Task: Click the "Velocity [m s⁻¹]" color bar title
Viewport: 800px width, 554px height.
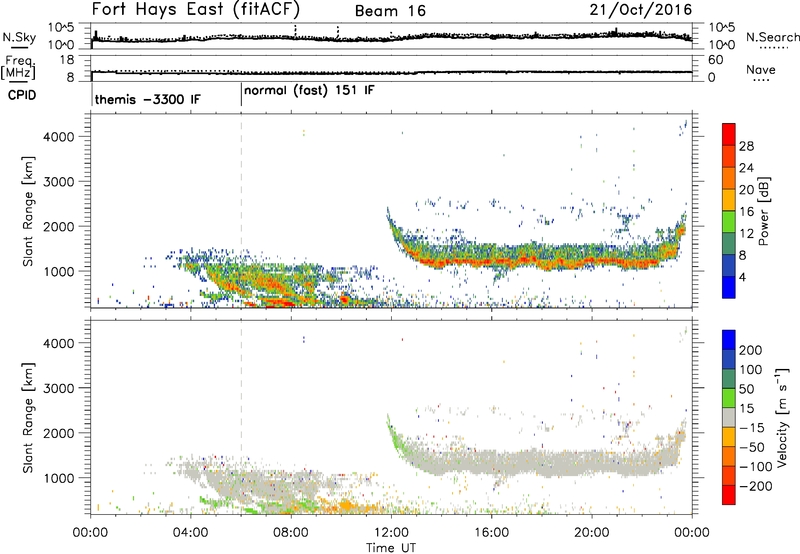Action: [781, 418]
